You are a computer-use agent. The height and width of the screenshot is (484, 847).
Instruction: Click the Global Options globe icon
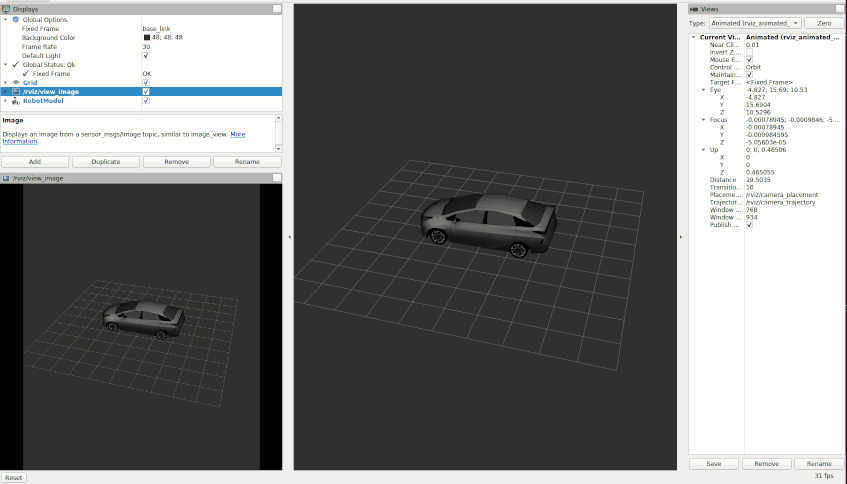click(x=16, y=19)
